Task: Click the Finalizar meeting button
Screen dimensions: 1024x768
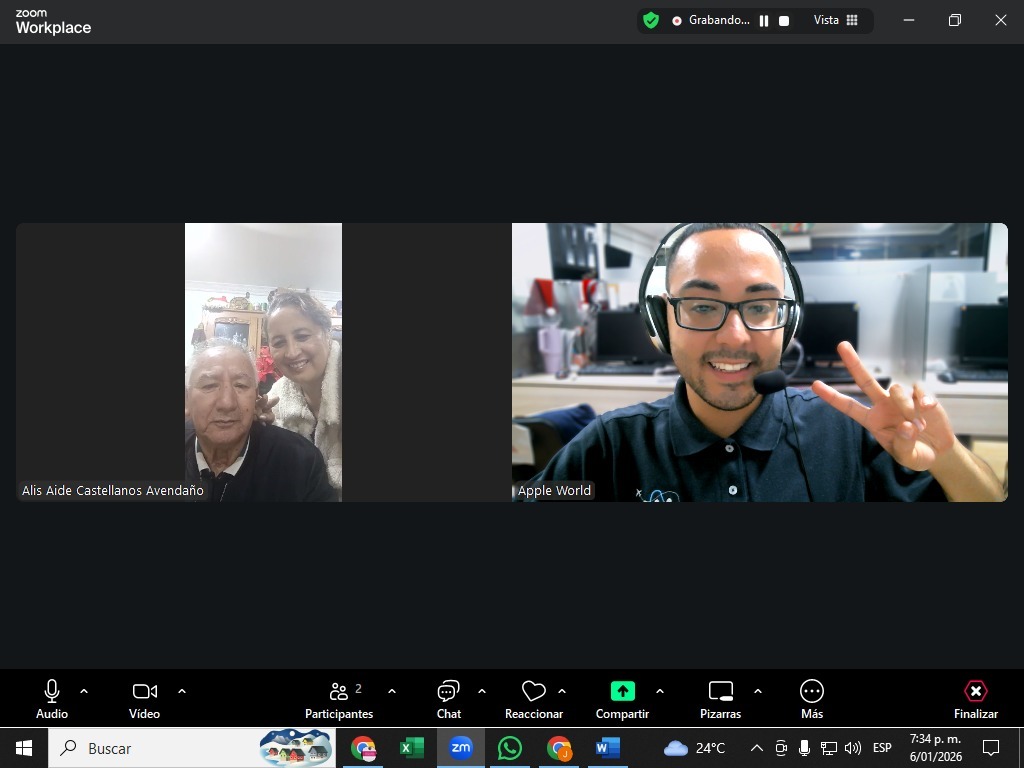Action: tap(975, 697)
